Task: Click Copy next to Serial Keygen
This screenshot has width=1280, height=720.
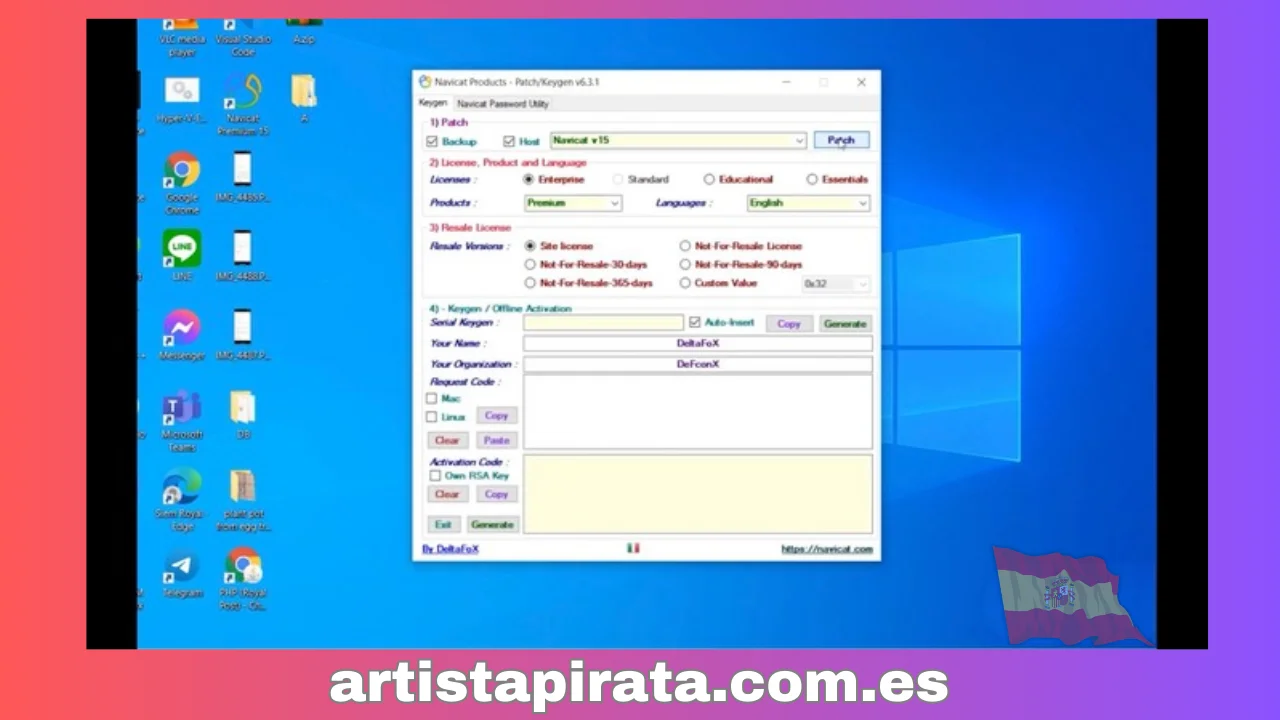Action: 789,324
